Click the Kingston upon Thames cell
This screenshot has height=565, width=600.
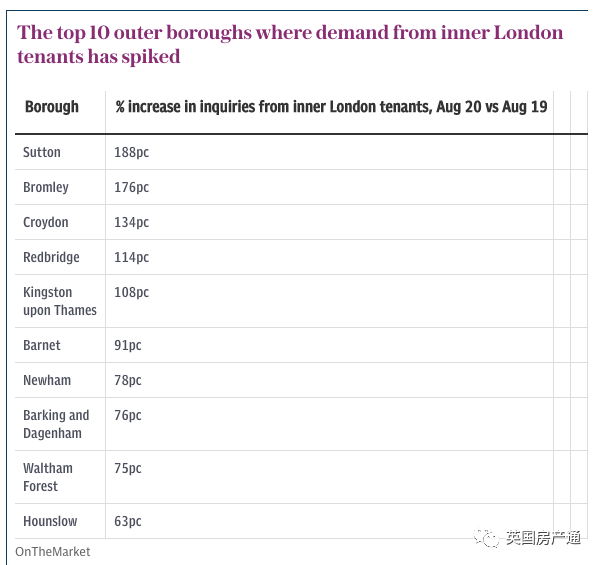pyautogui.click(x=60, y=301)
